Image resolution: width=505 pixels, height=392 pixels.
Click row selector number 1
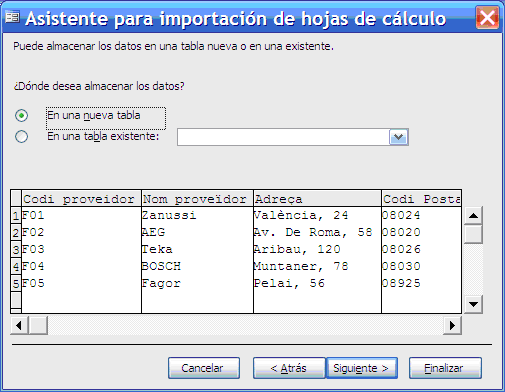click(x=16, y=216)
